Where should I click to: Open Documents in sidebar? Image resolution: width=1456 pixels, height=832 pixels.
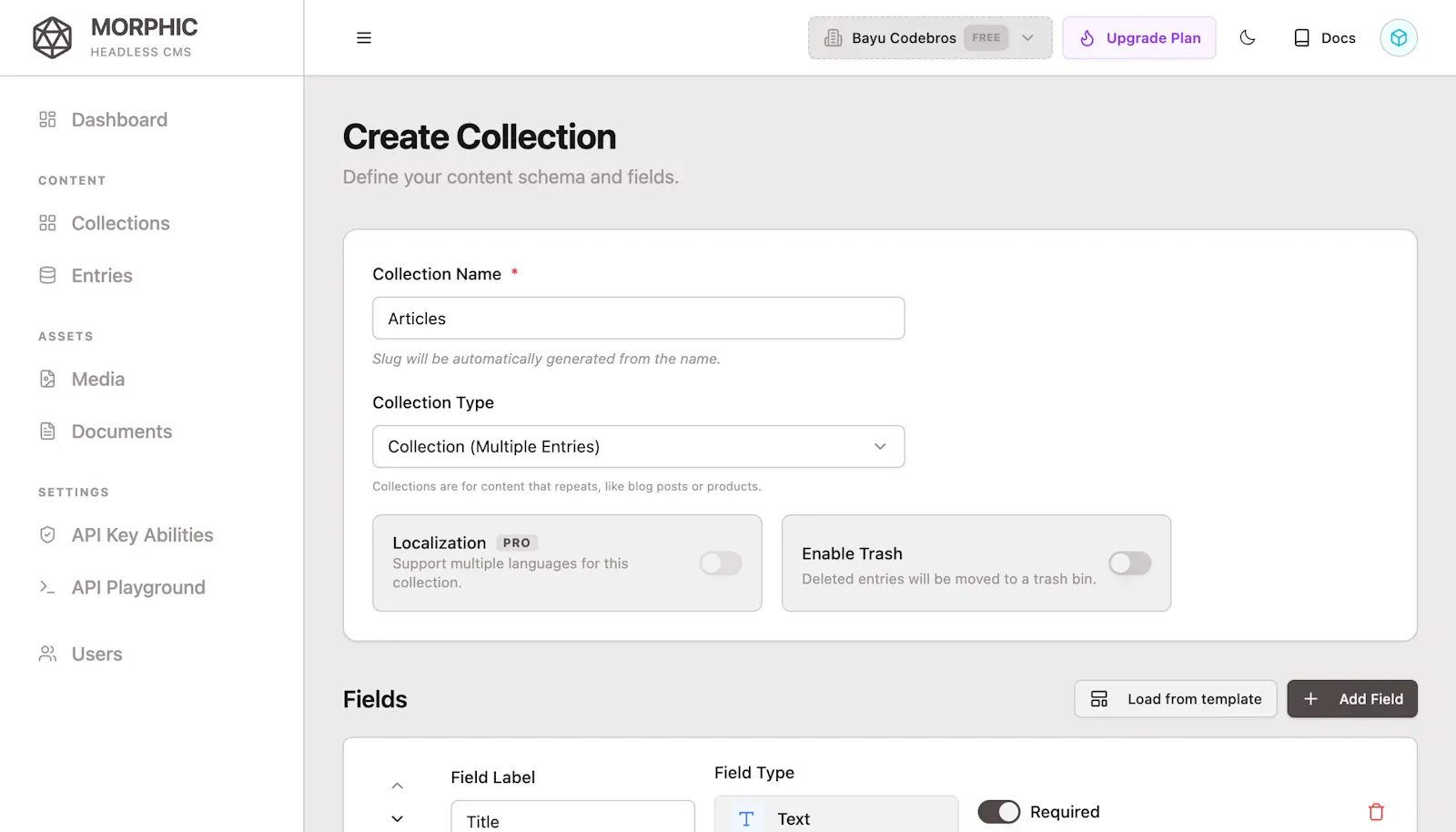(122, 431)
